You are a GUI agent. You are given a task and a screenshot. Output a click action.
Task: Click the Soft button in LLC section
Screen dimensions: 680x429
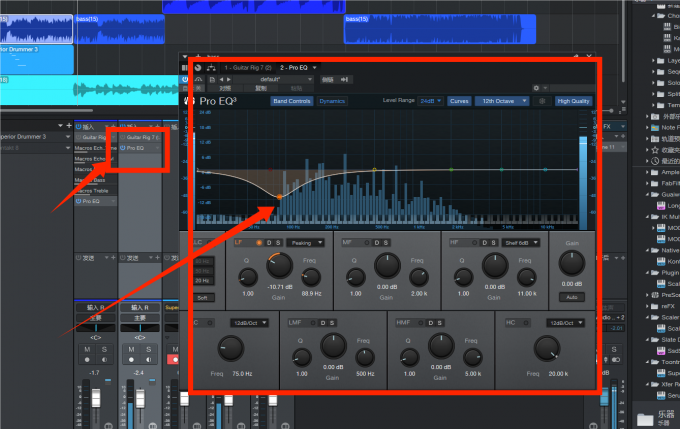tap(203, 298)
